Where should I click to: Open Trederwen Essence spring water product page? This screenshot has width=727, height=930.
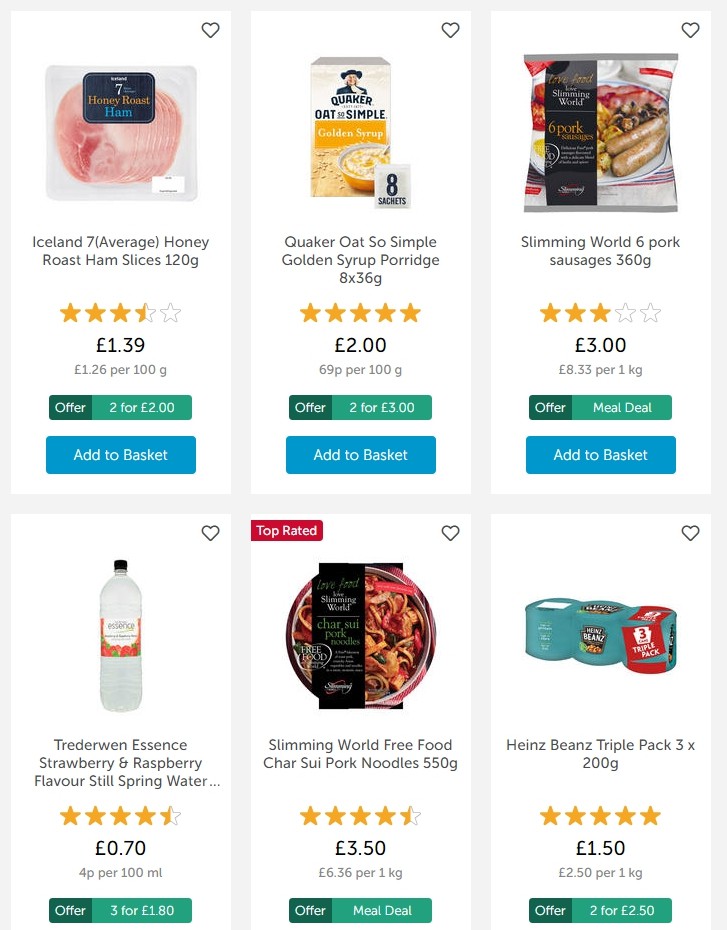120,763
